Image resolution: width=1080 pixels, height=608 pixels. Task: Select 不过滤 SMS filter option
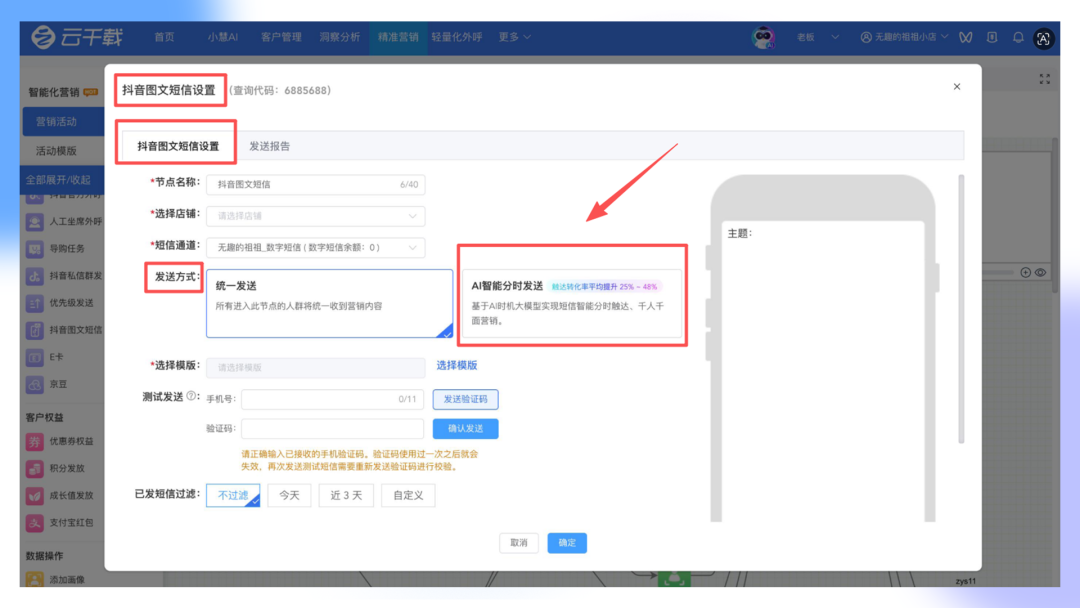[x=233, y=495]
